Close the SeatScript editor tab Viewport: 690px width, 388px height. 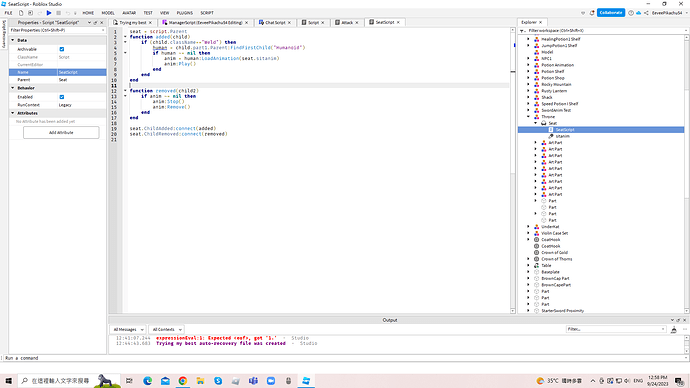pos(399,22)
